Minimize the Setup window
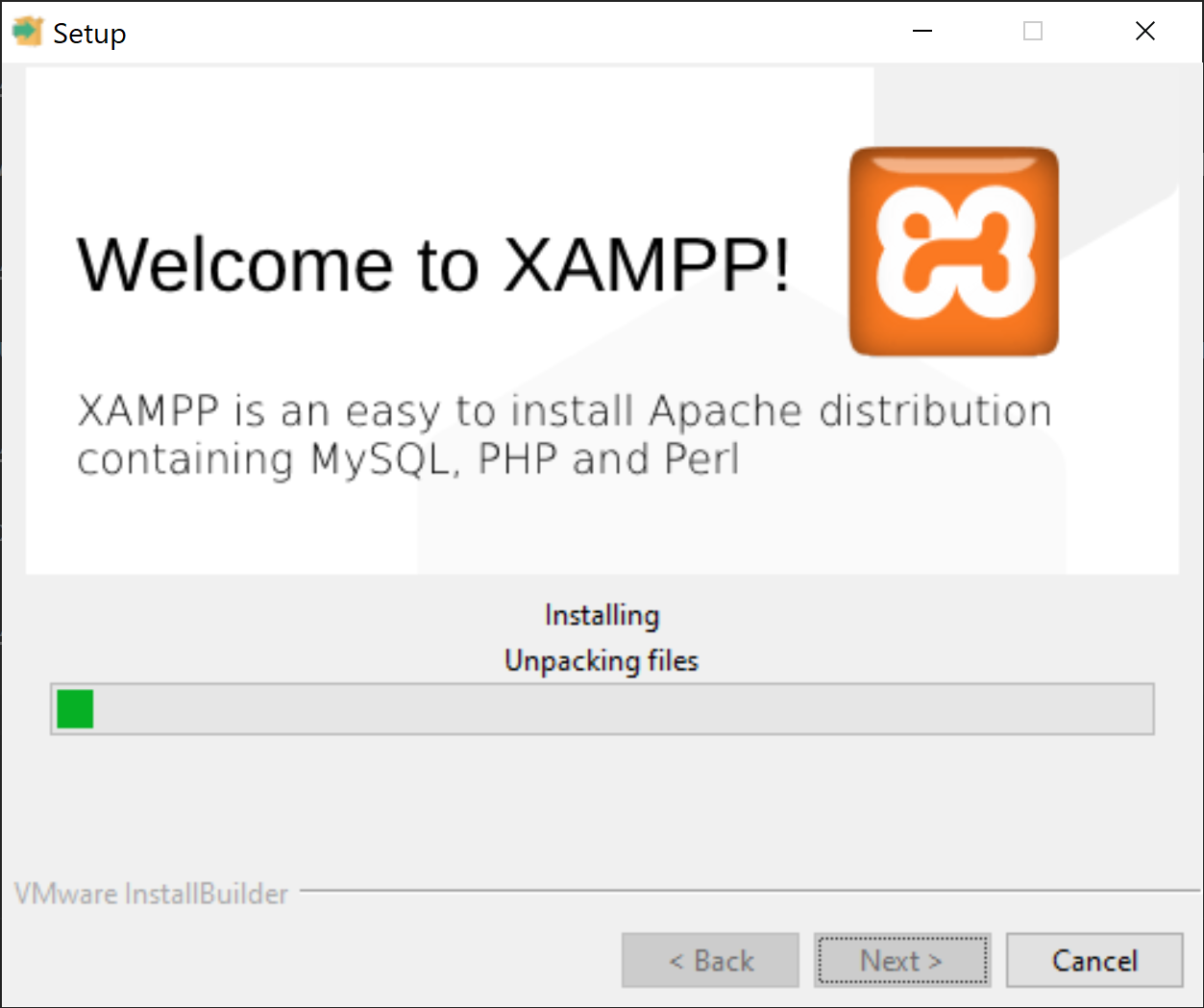The width and height of the screenshot is (1204, 1008). [x=922, y=32]
